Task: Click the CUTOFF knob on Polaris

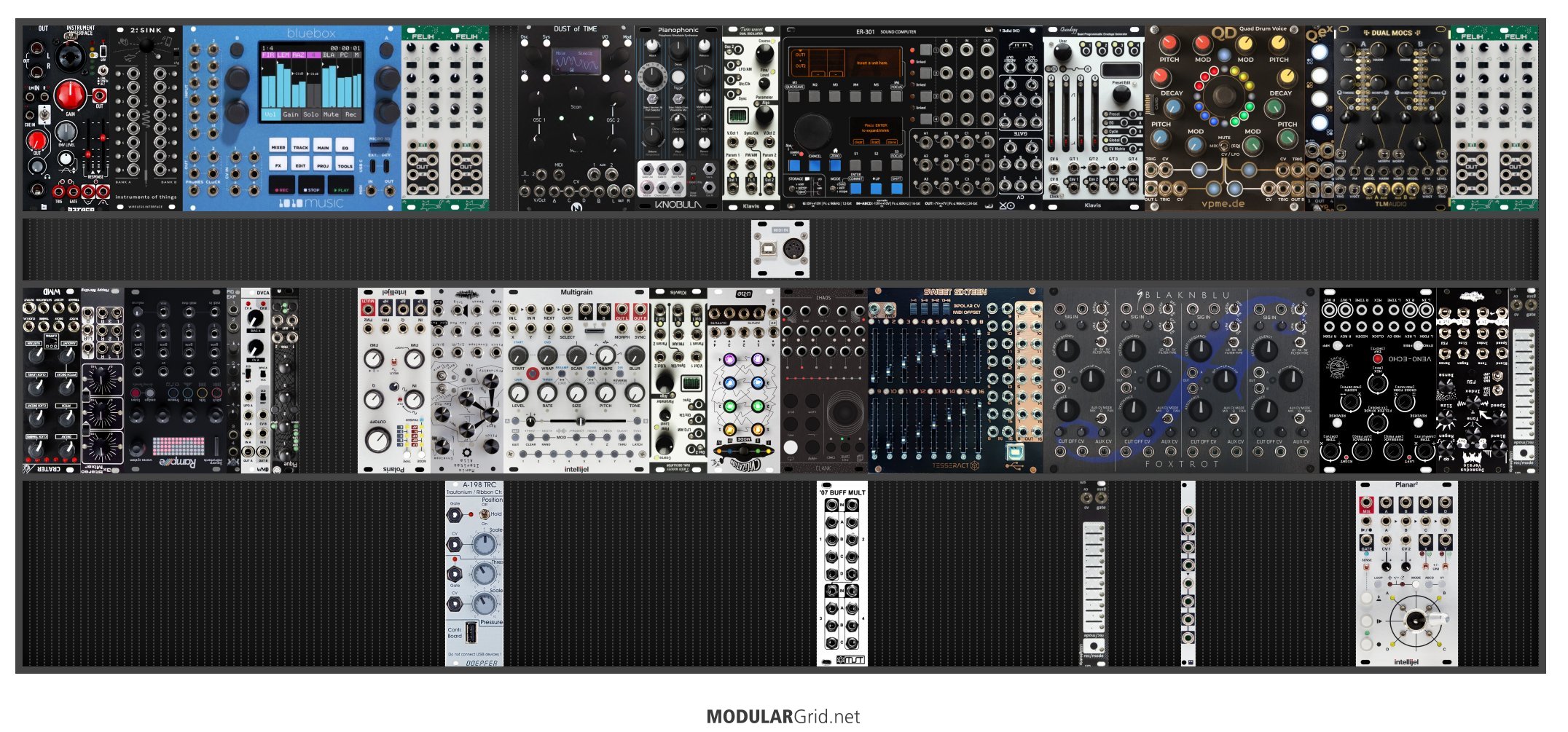Action: click(377, 439)
